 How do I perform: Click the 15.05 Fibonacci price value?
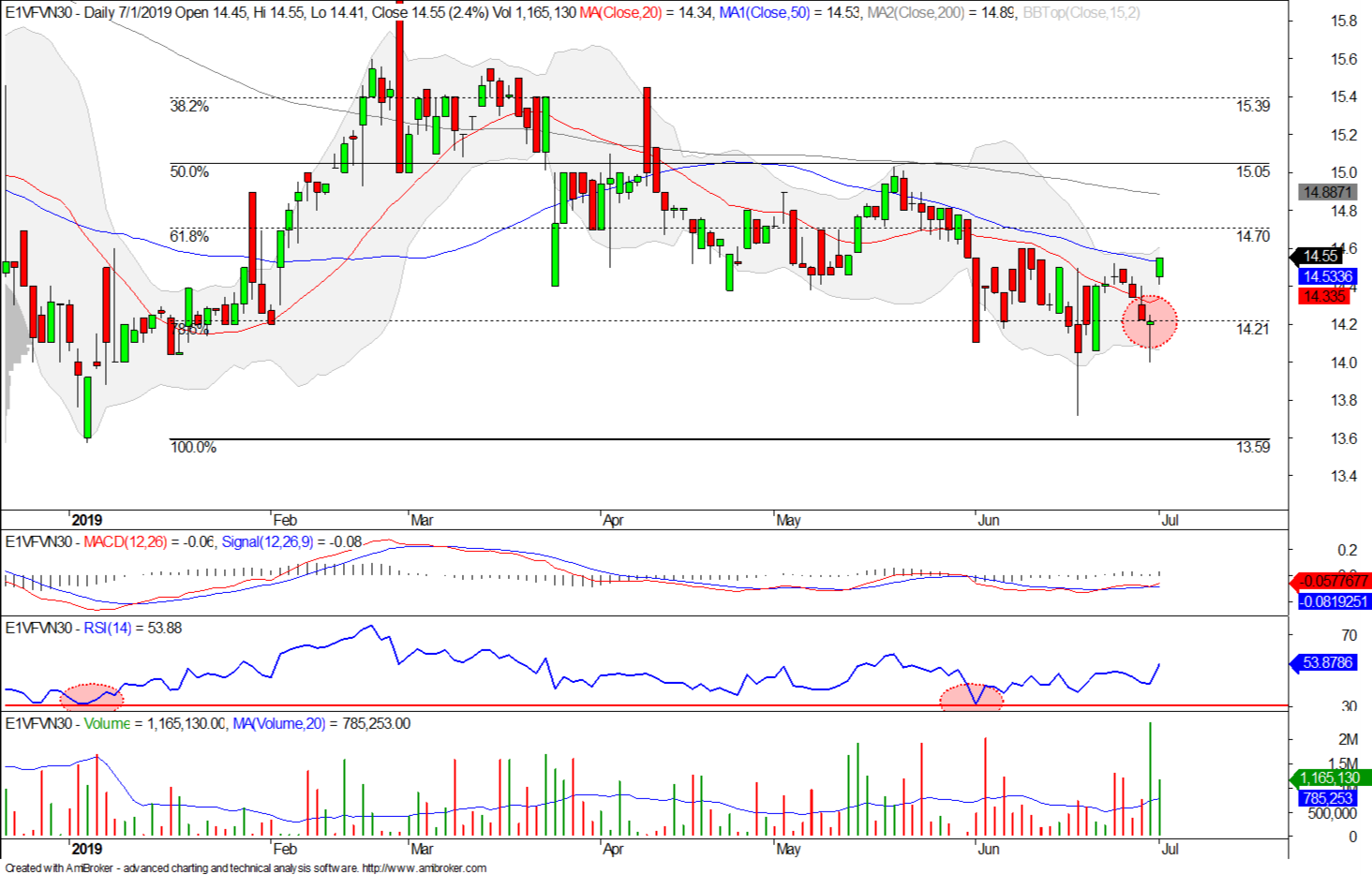pos(1252,172)
